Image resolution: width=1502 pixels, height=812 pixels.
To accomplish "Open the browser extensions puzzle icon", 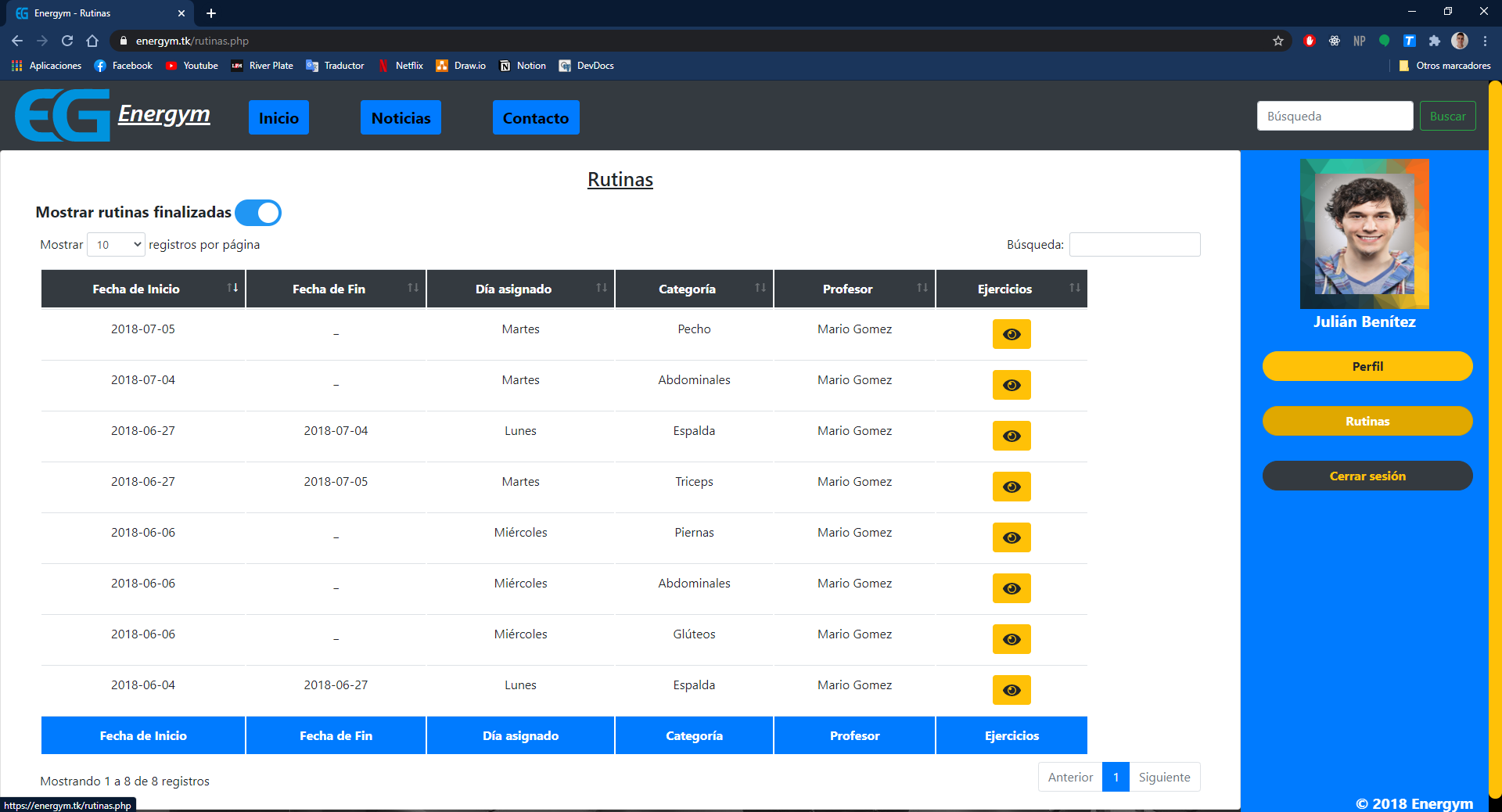I will 1434,41.
